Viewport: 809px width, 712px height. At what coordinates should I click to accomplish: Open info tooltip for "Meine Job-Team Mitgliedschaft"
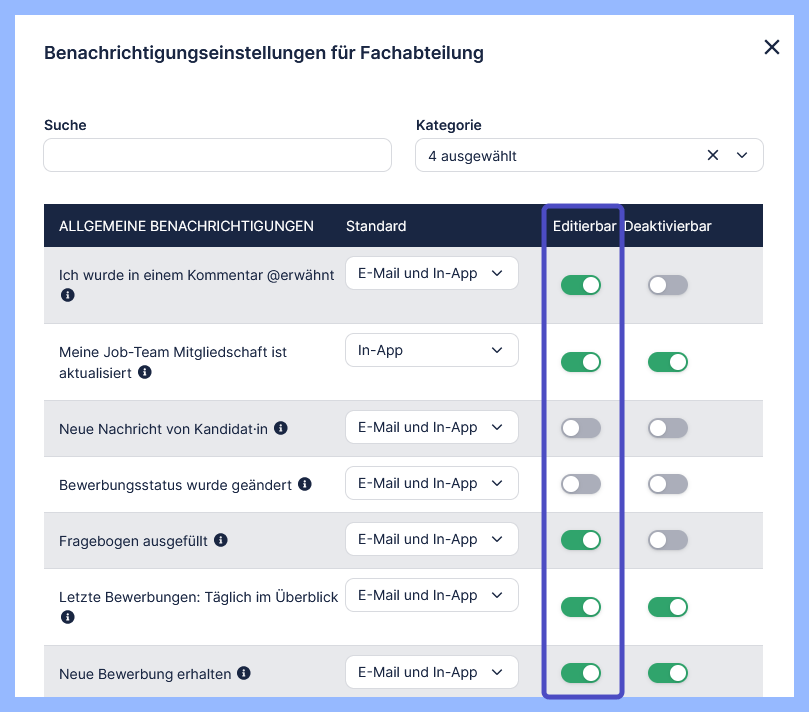coord(145,373)
